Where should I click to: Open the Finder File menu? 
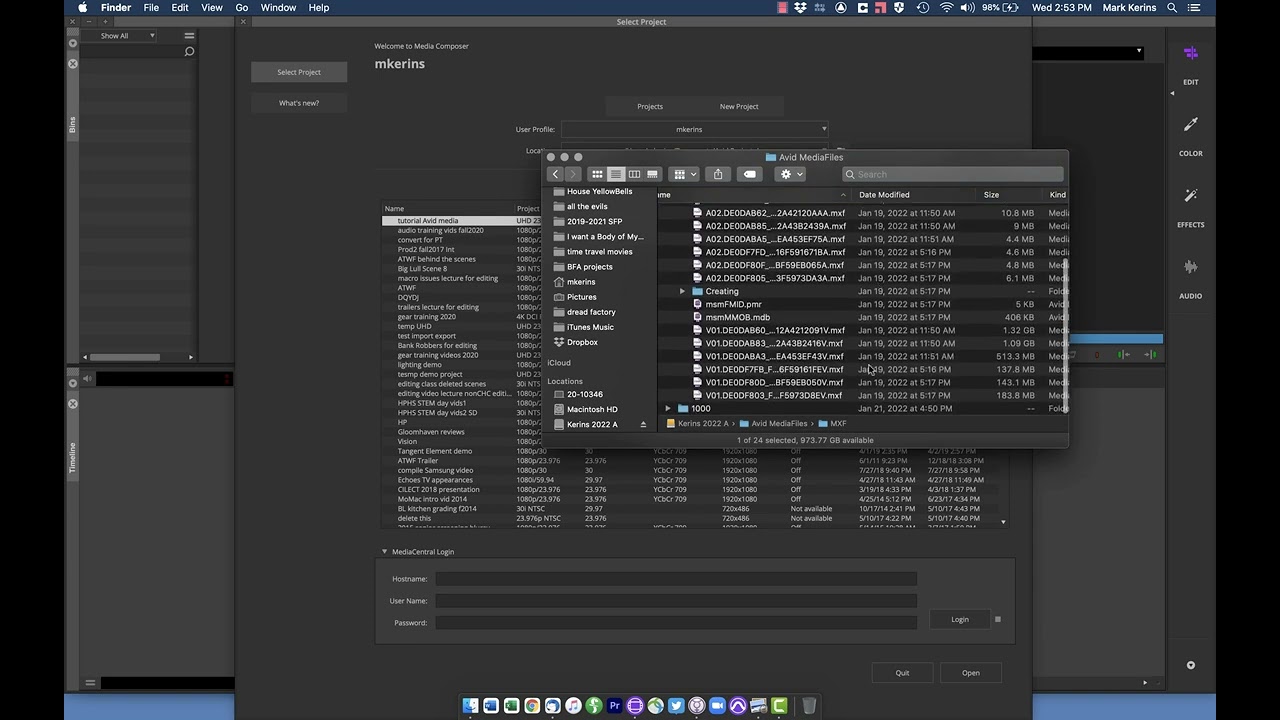point(151,8)
